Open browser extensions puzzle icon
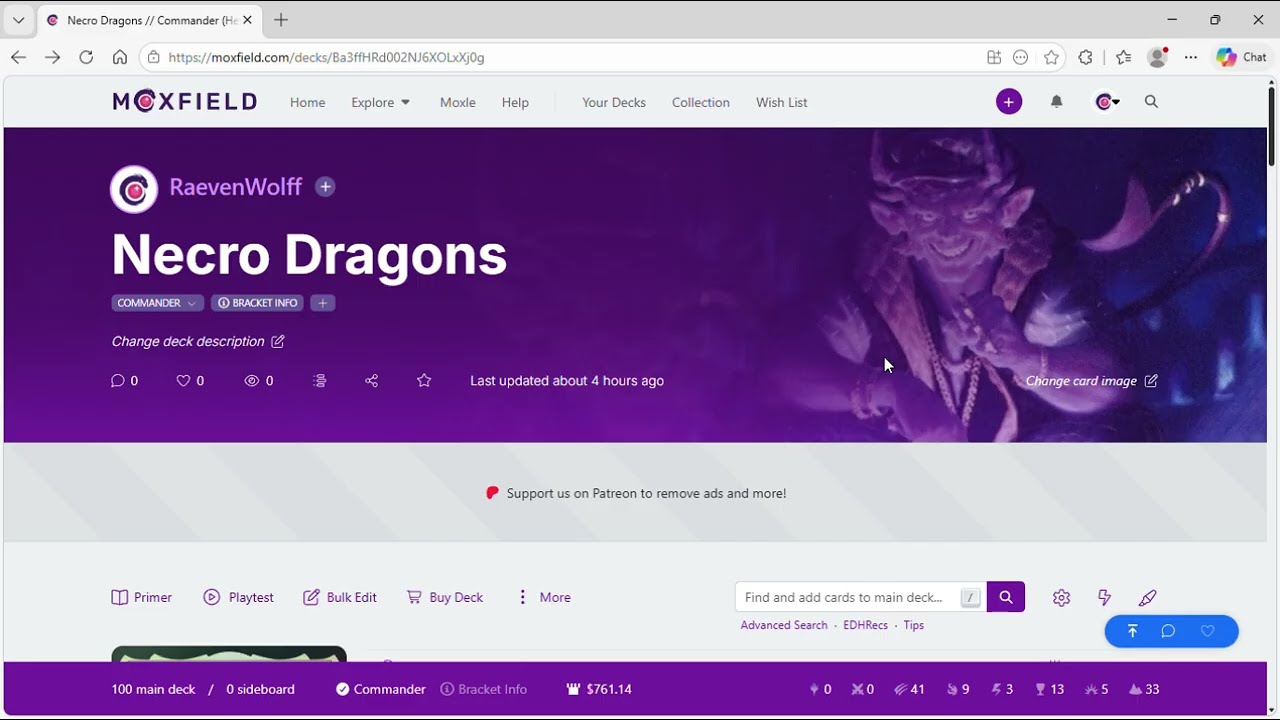 [1086, 57]
